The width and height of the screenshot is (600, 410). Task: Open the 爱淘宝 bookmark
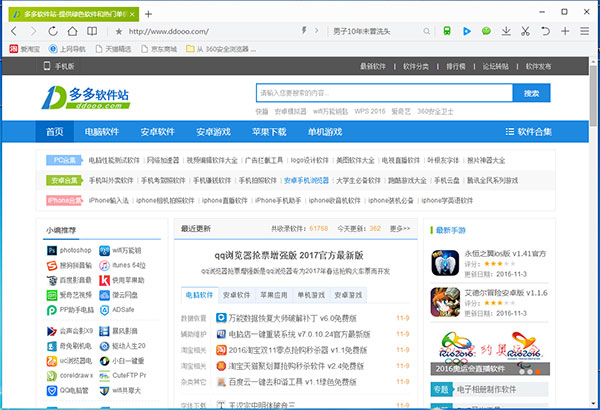(x=24, y=49)
